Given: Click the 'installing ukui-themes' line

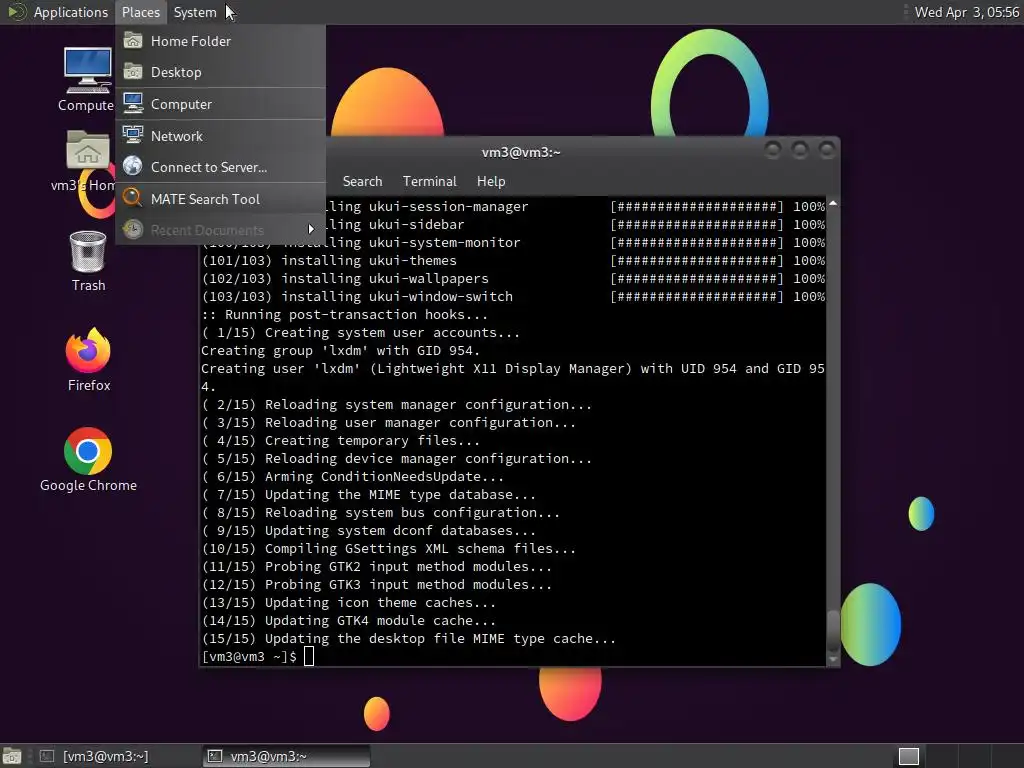Looking at the screenshot, I should pyautogui.click(x=328, y=261).
